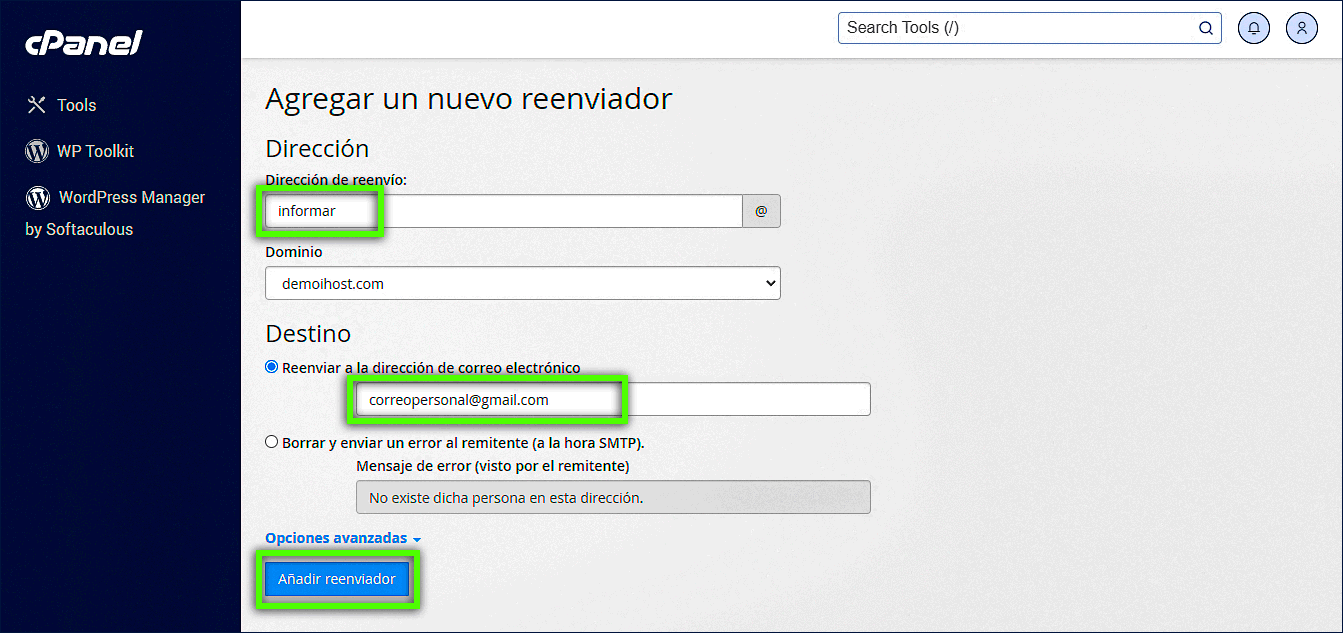Click the search magnifier icon
This screenshot has height=633, width=1343.
click(1205, 27)
